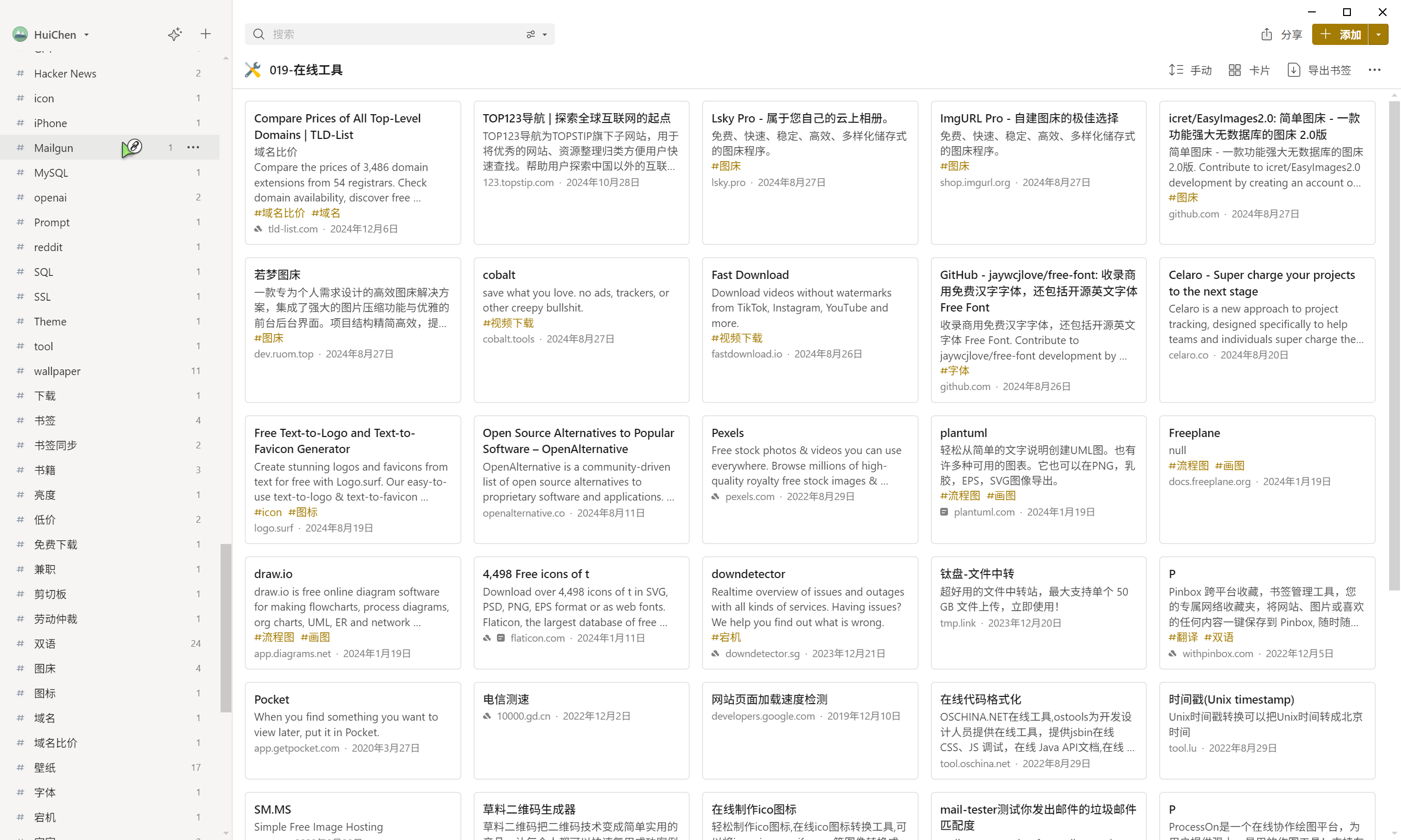Click #翻译 tag on Pinbox card

coord(1183,637)
